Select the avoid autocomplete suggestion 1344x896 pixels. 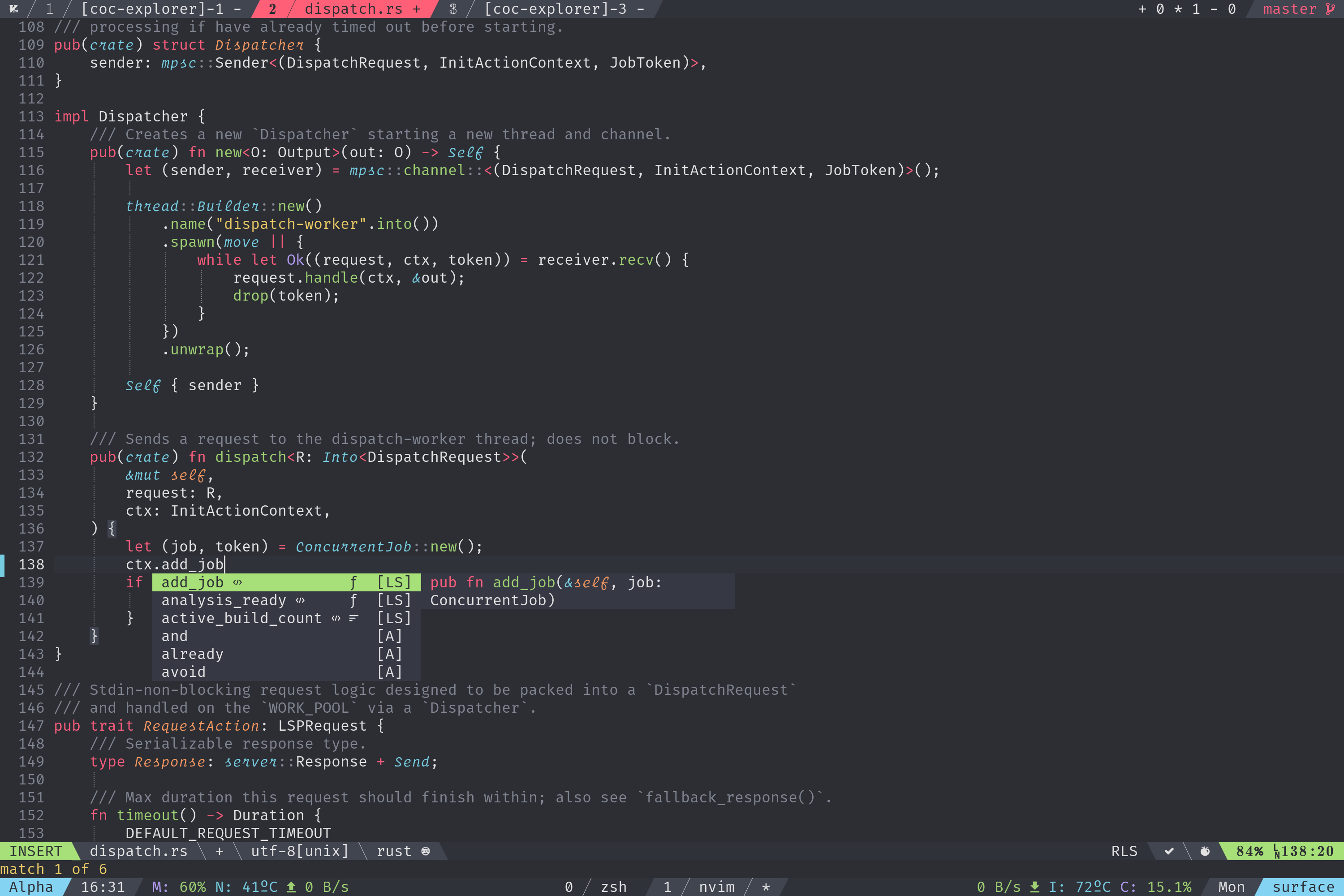click(x=184, y=670)
